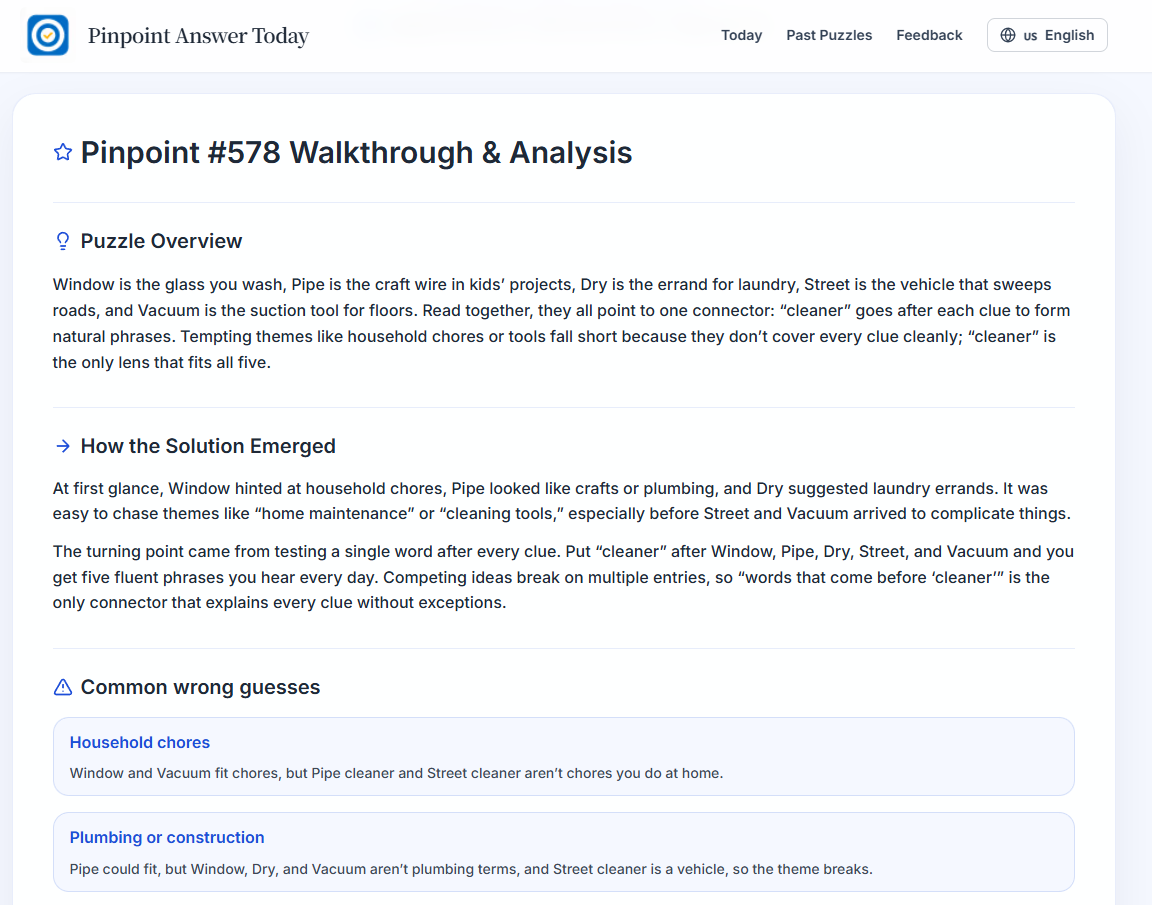Click the arrow icon beside How the Solution Emerged
Screen dimensions: 1152x905
[x=63, y=446]
